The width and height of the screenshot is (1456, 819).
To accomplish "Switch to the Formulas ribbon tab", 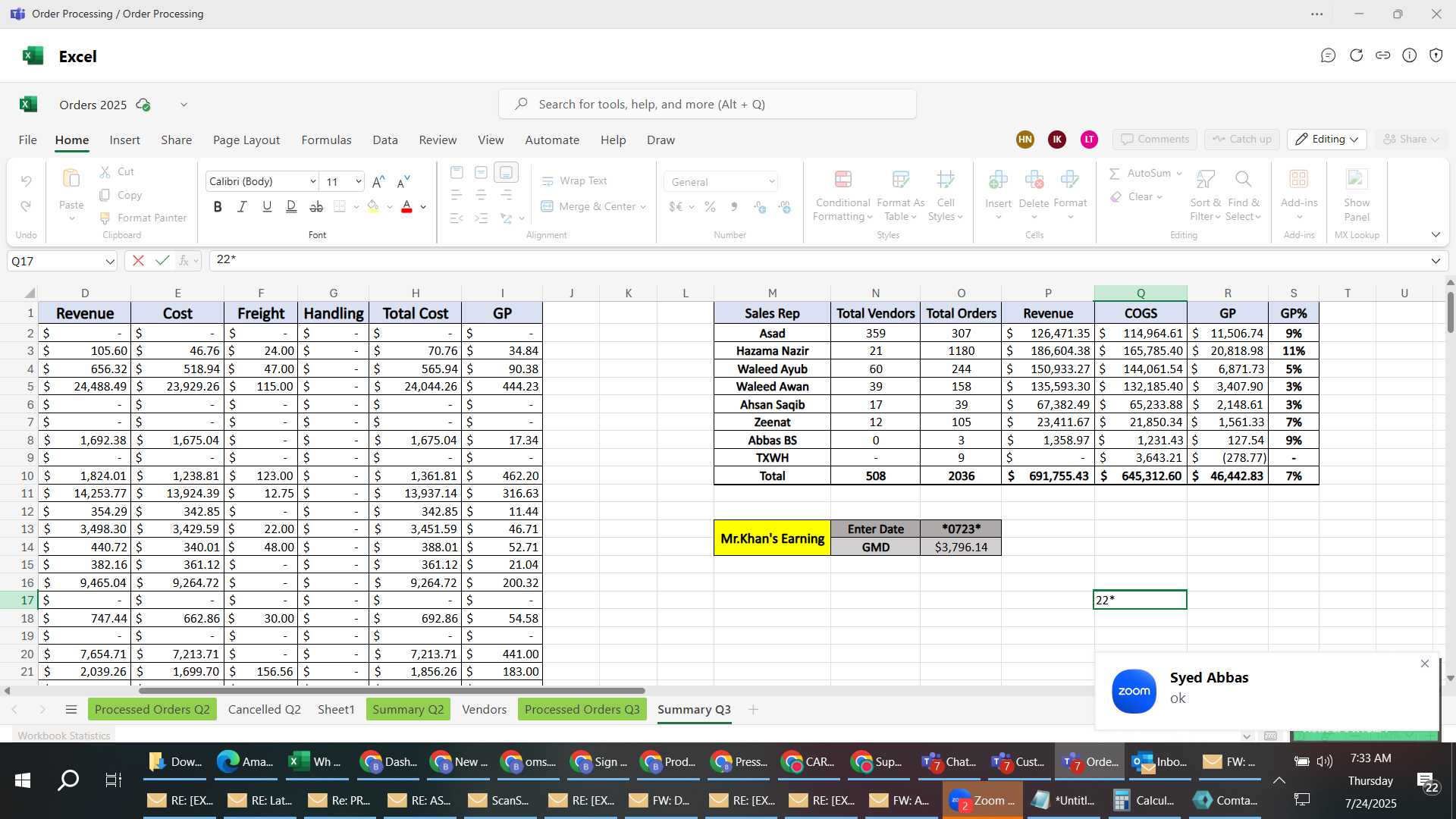I will coord(326,140).
